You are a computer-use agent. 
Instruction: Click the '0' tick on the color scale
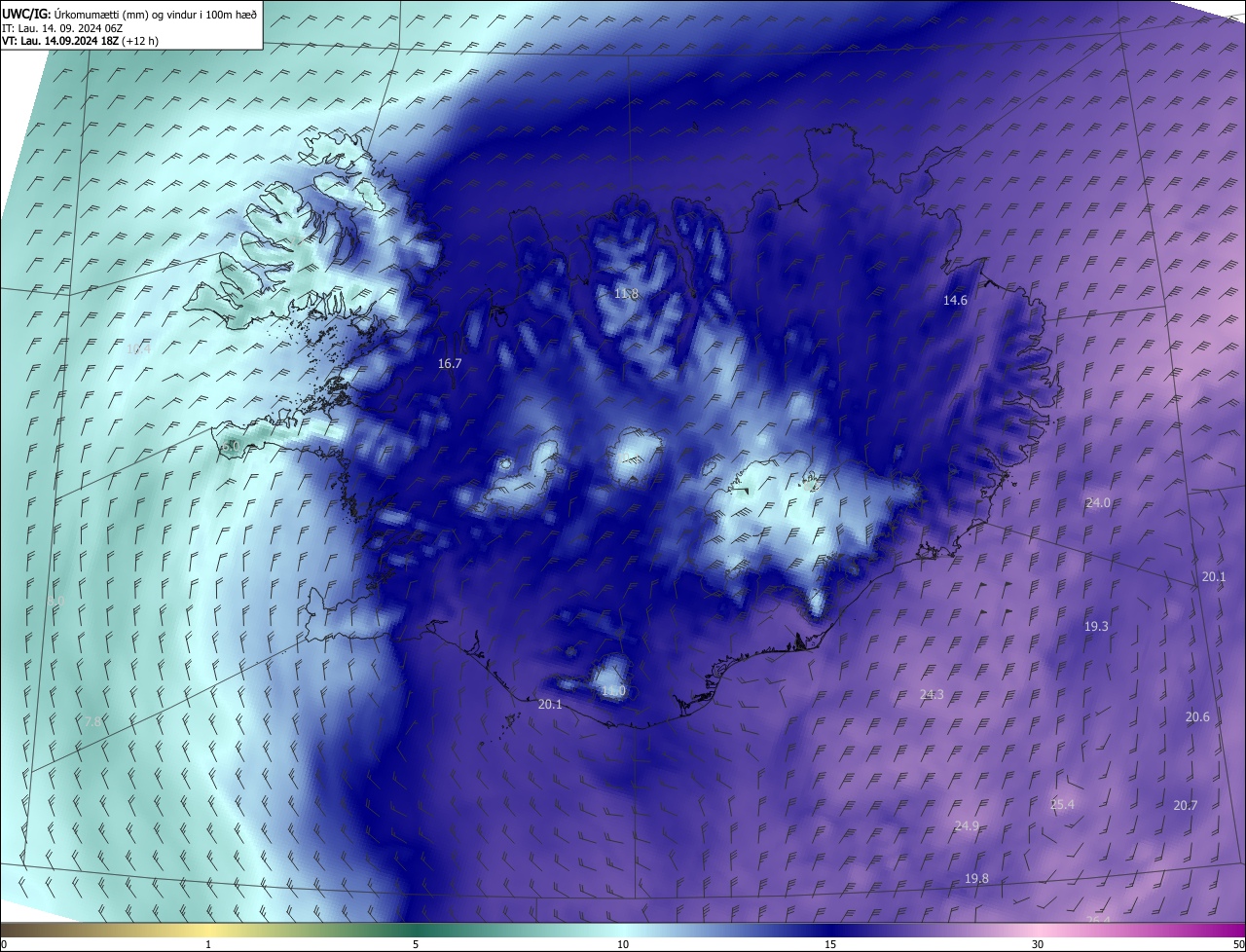click(x=4, y=945)
